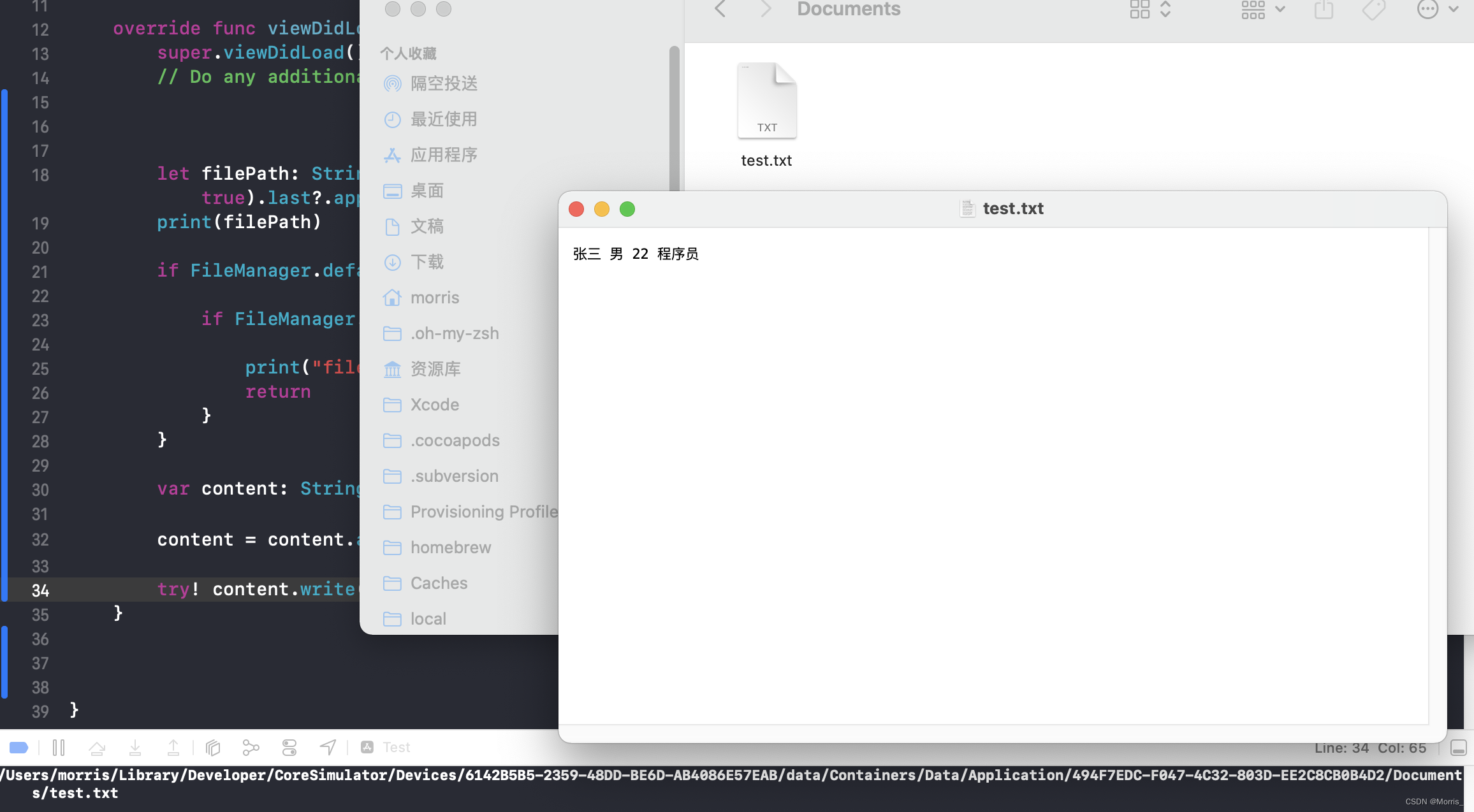
Task: Toggle the console pane visibility button
Action: [1459, 748]
